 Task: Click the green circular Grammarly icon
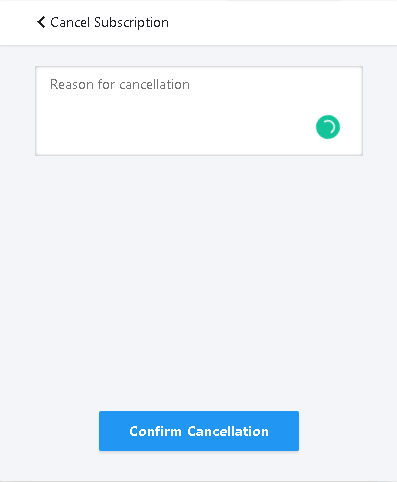coord(328,127)
